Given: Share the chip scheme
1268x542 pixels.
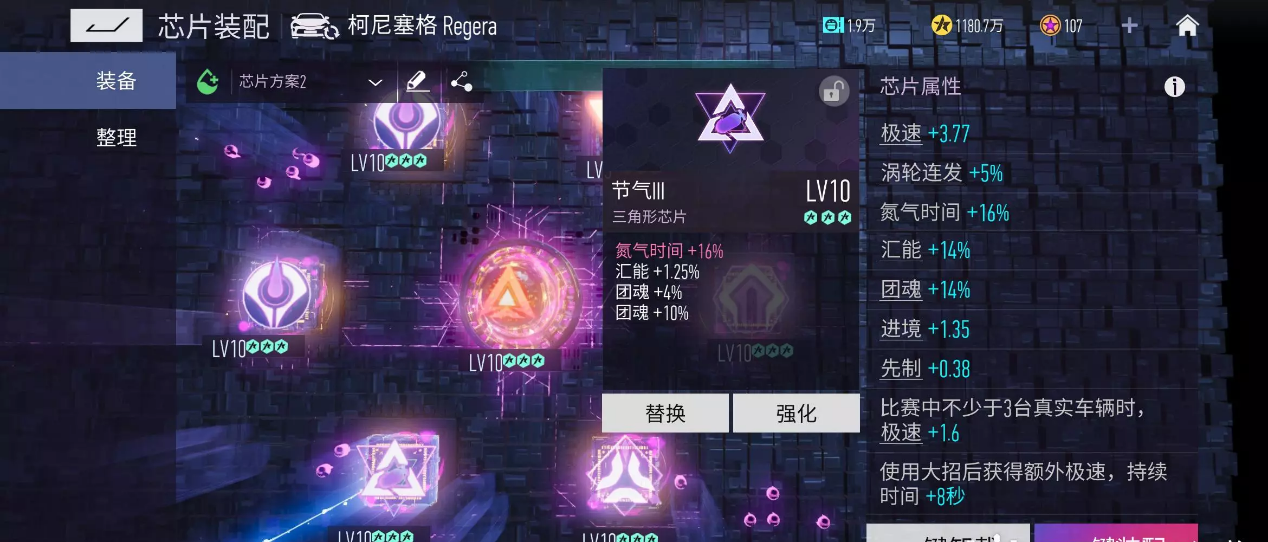Looking at the screenshot, I should [x=461, y=82].
